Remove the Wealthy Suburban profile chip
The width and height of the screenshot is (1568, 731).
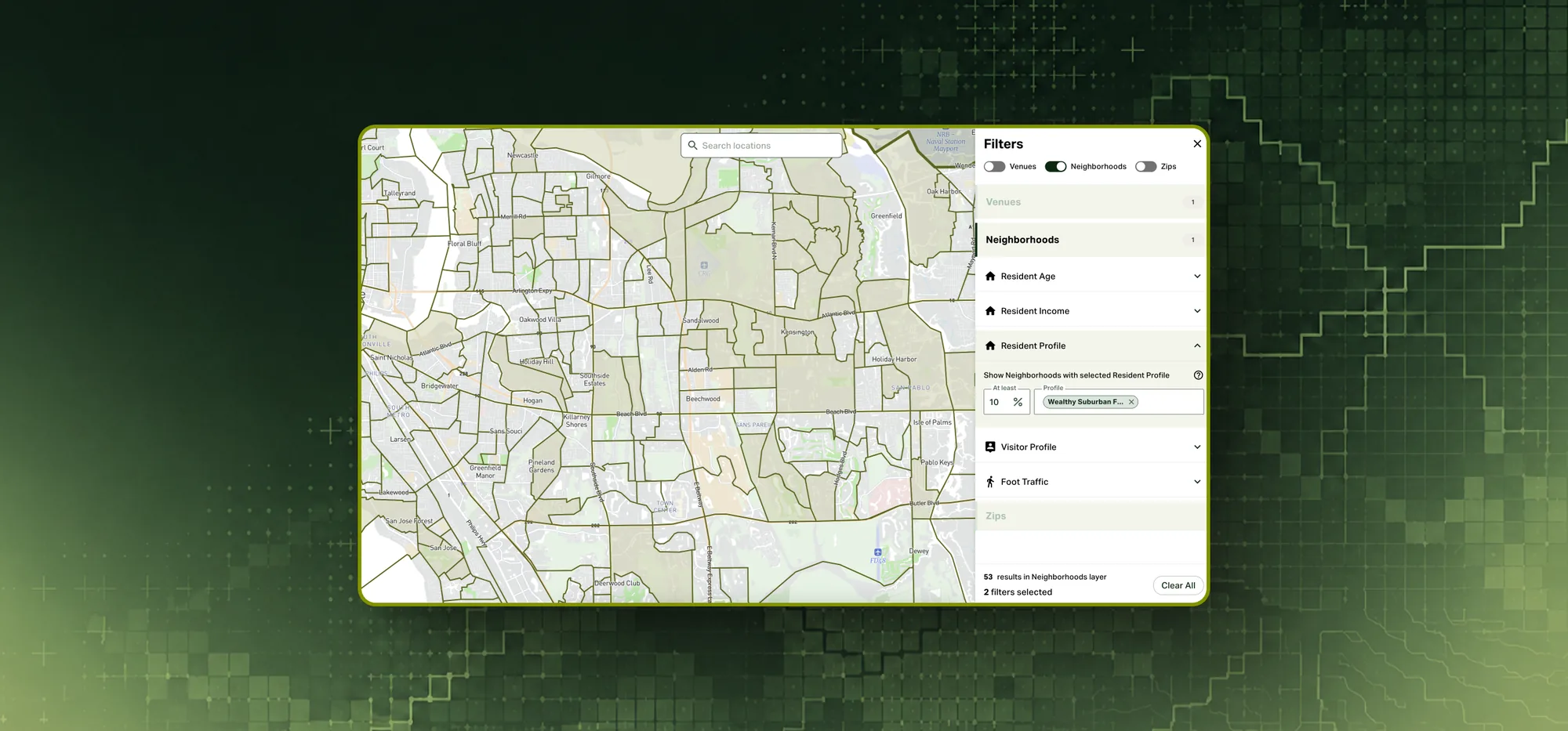coord(1131,402)
